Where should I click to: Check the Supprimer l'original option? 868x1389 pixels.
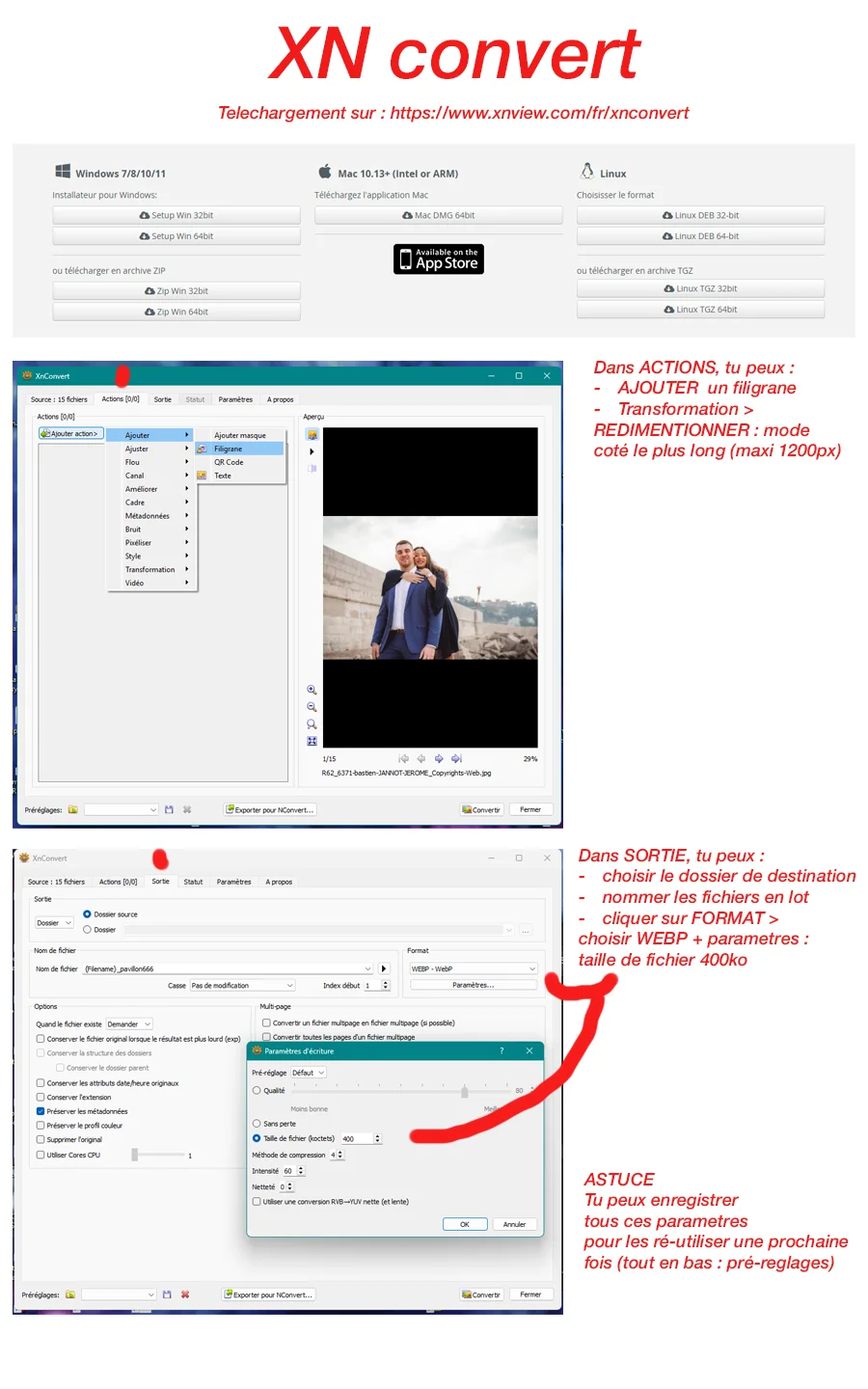coord(41,1140)
